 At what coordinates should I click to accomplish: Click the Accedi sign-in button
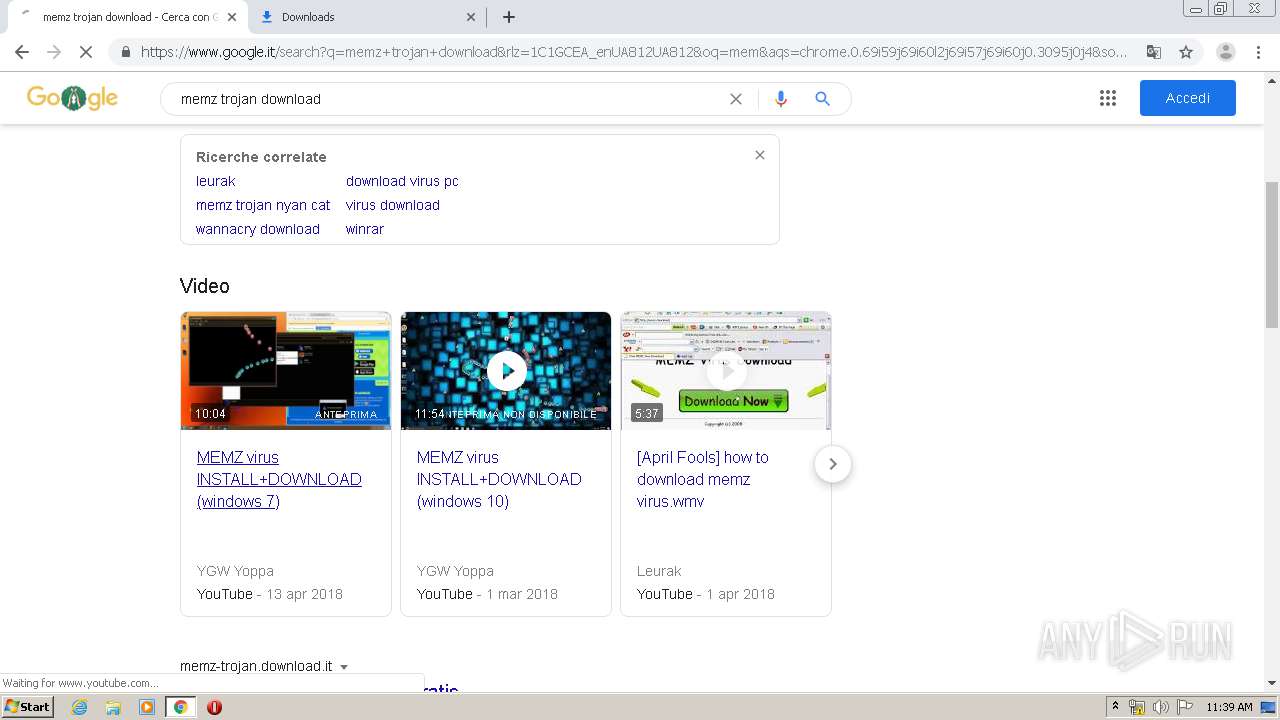coord(1188,98)
